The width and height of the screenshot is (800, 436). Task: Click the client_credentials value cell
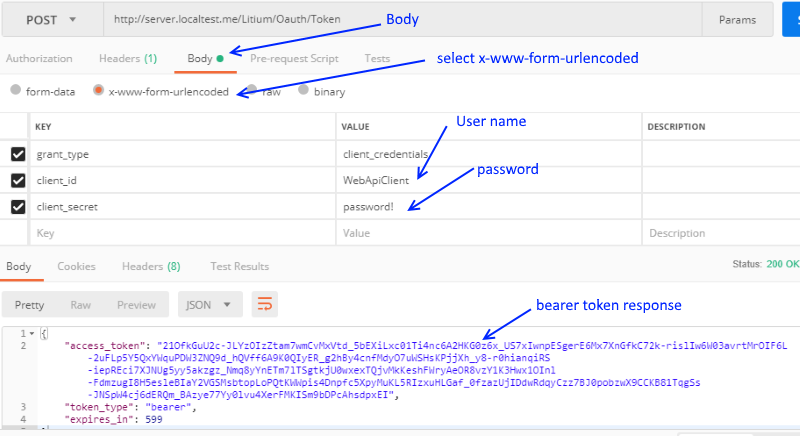click(489, 154)
